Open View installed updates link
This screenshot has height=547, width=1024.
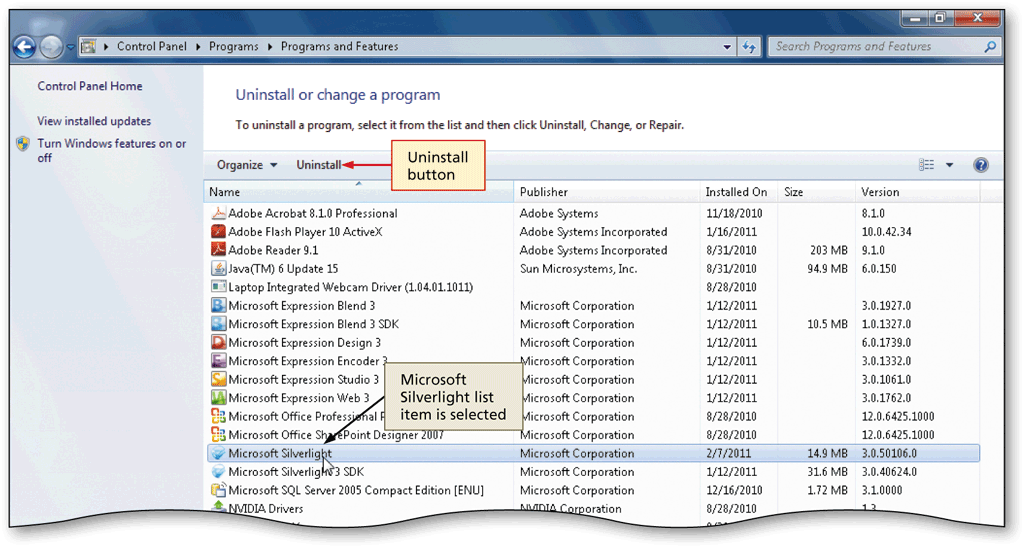pyautogui.click(x=94, y=121)
